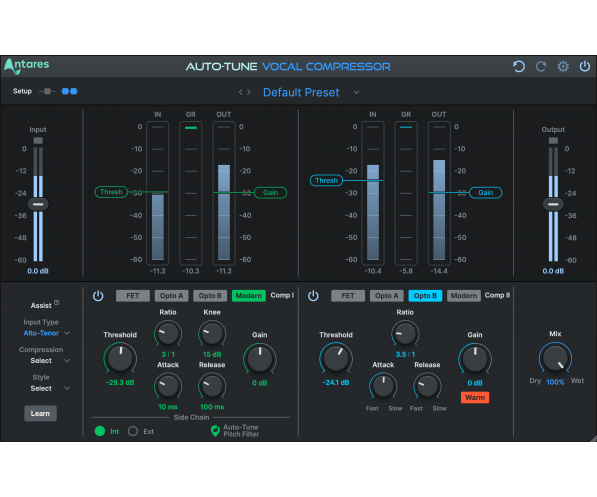
Task: Click Comp II Release knob
Action: point(427,386)
